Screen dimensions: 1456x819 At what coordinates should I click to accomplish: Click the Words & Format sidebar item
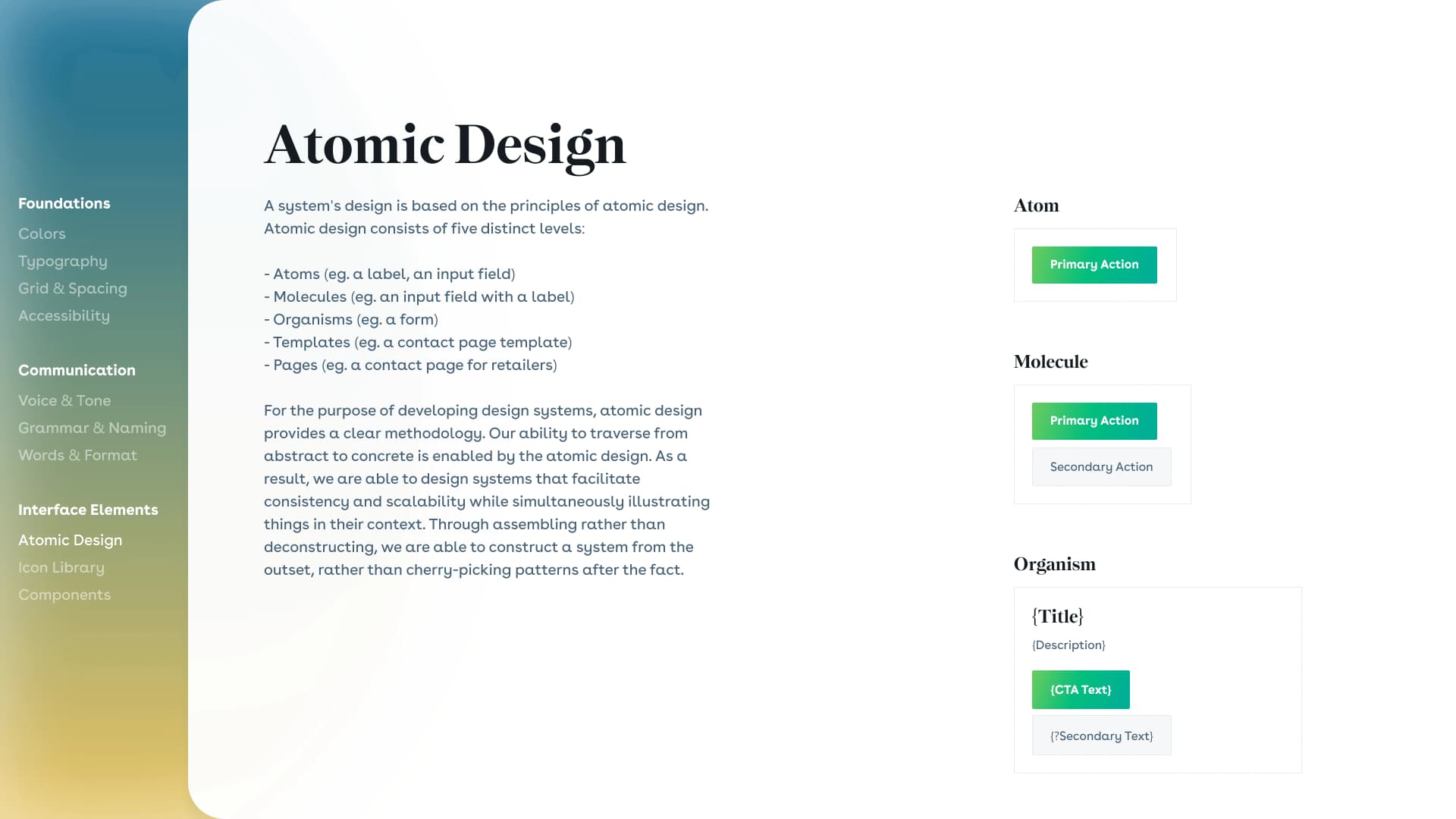coord(77,454)
